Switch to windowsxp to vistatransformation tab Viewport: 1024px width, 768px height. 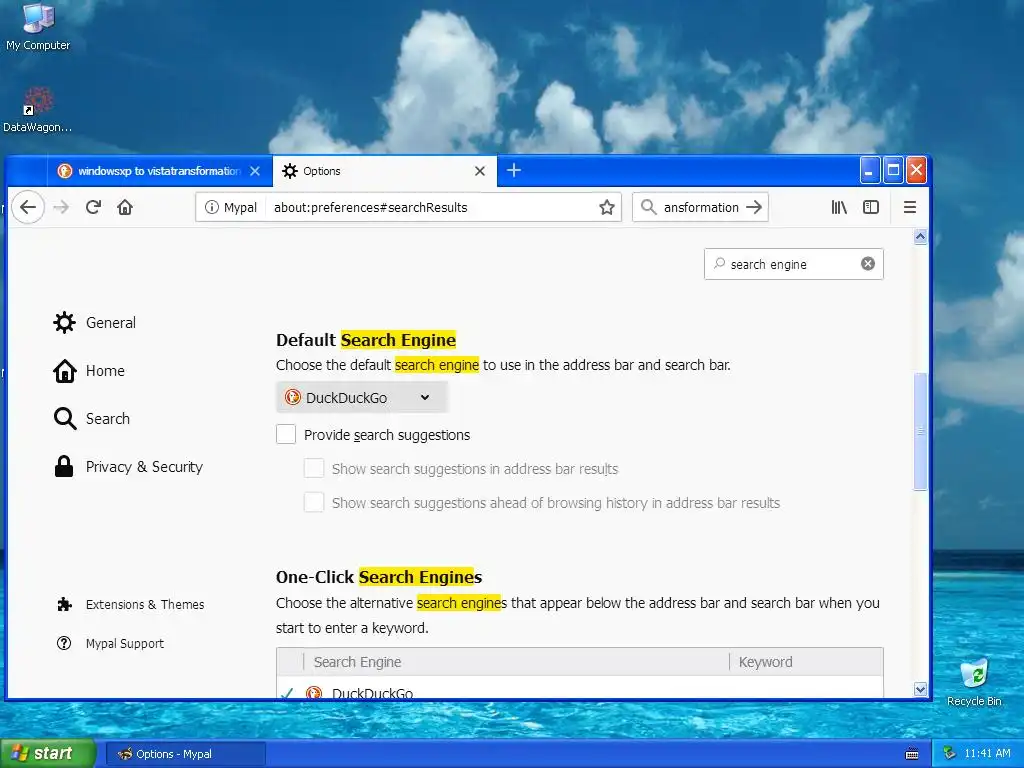point(159,171)
